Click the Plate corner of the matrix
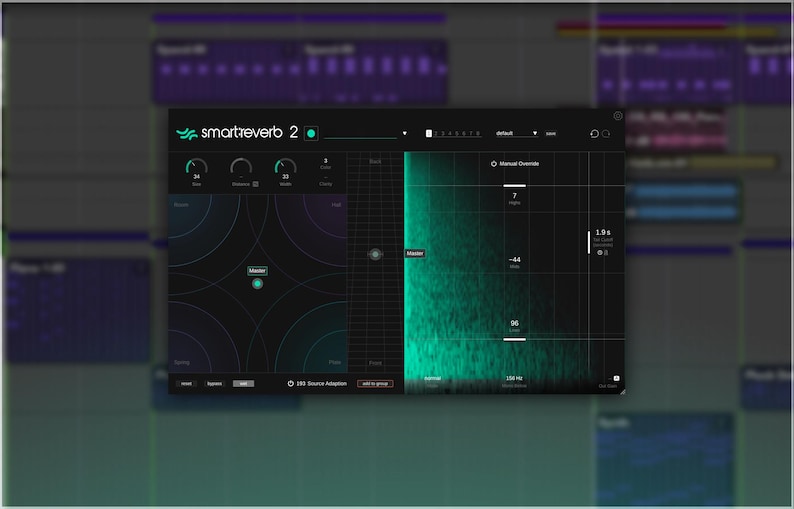This screenshot has height=509, width=794. (335, 363)
